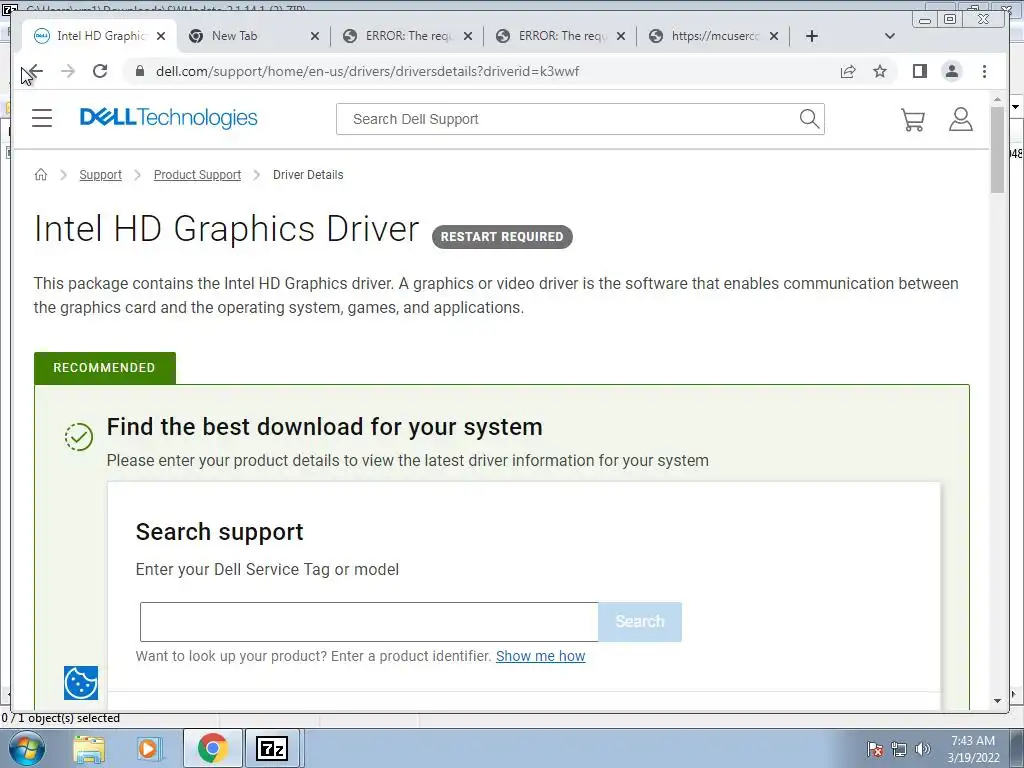The image size is (1024, 768).
Task: Click page scrollbar down arrow
Action: pos(997,700)
